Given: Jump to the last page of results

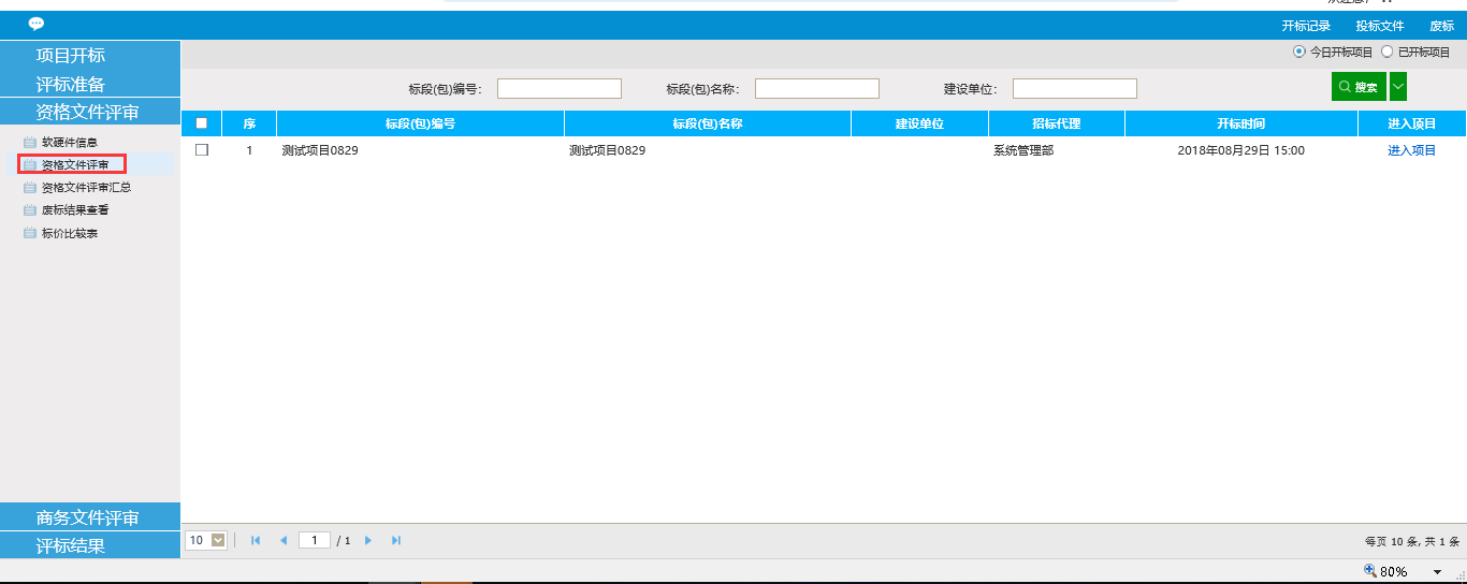Looking at the screenshot, I should pos(396,540).
